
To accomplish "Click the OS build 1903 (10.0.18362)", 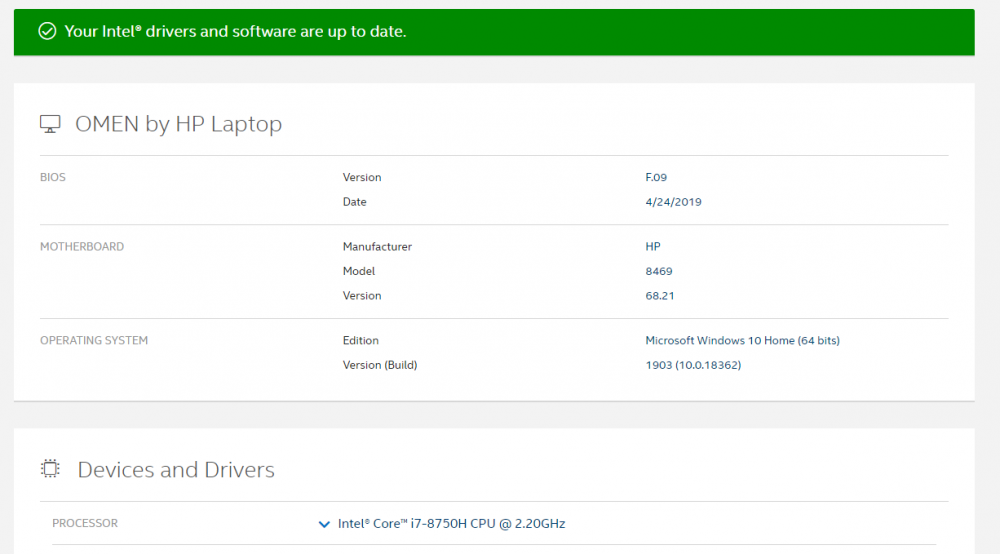I will [693, 365].
